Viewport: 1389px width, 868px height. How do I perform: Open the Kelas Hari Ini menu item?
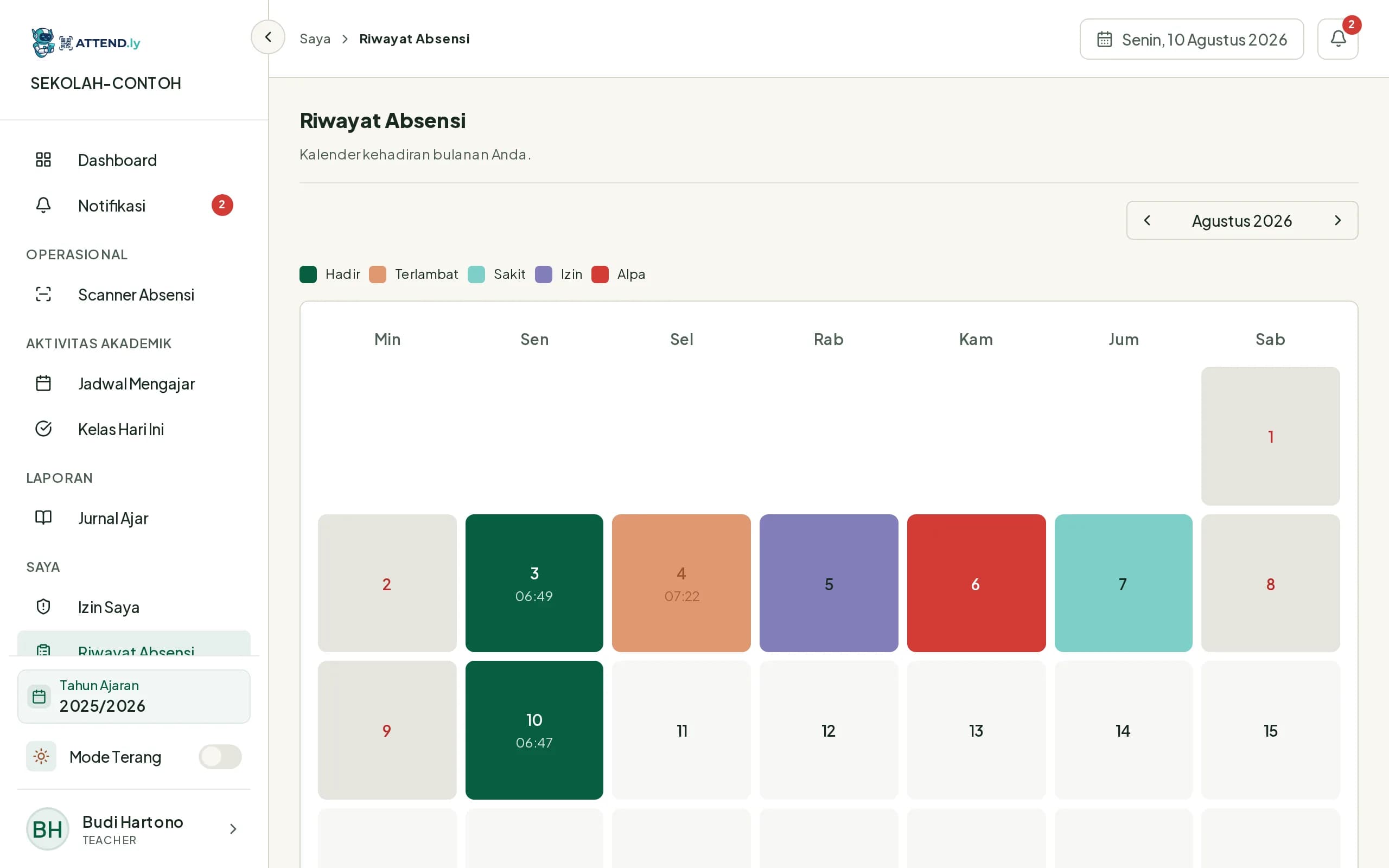coord(133,429)
